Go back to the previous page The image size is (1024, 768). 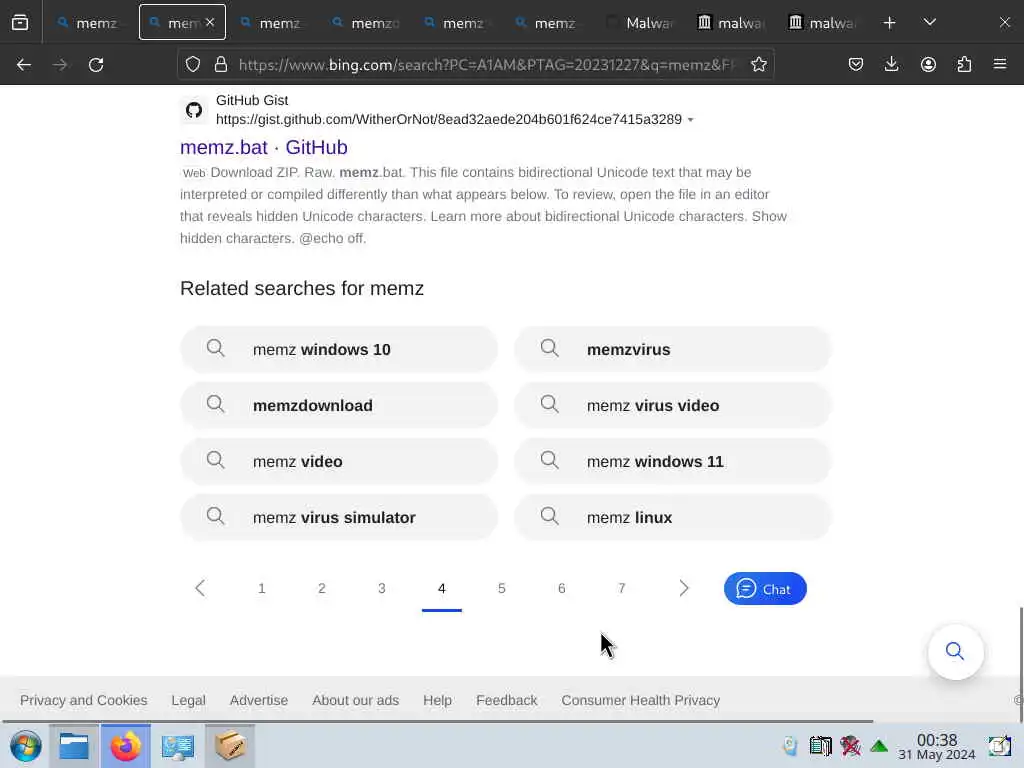tap(24, 65)
